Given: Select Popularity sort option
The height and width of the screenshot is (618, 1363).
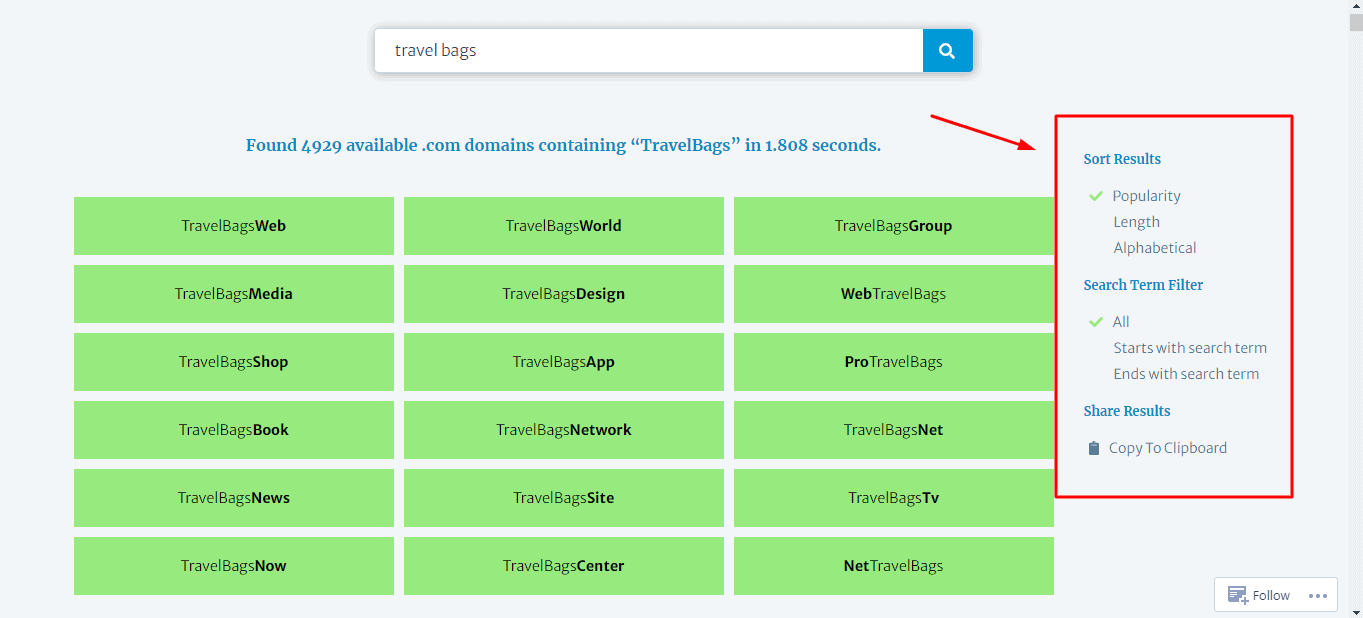Looking at the screenshot, I should (1146, 196).
